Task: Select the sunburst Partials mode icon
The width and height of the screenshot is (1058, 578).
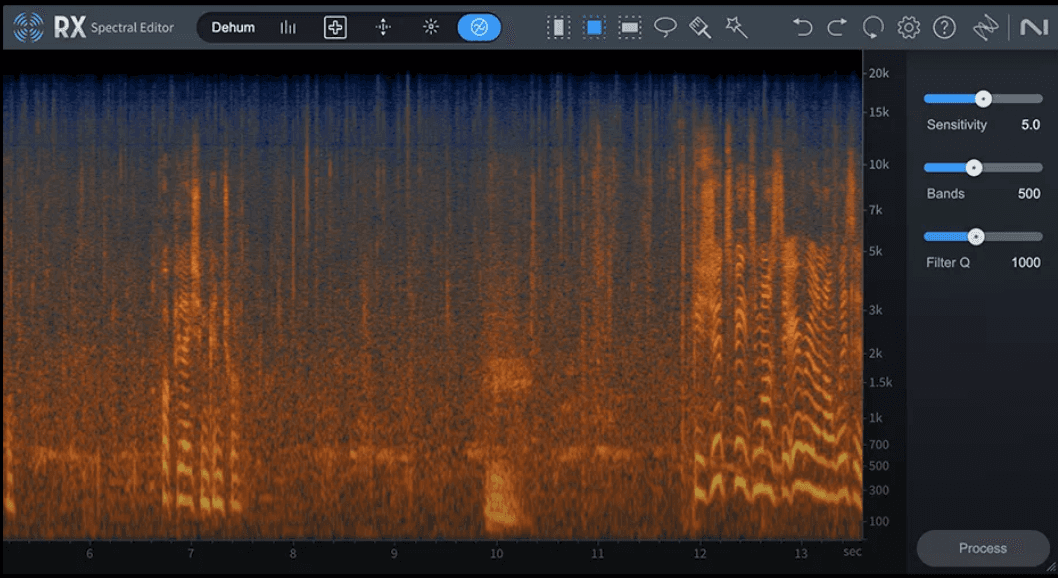Action: coord(430,28)
